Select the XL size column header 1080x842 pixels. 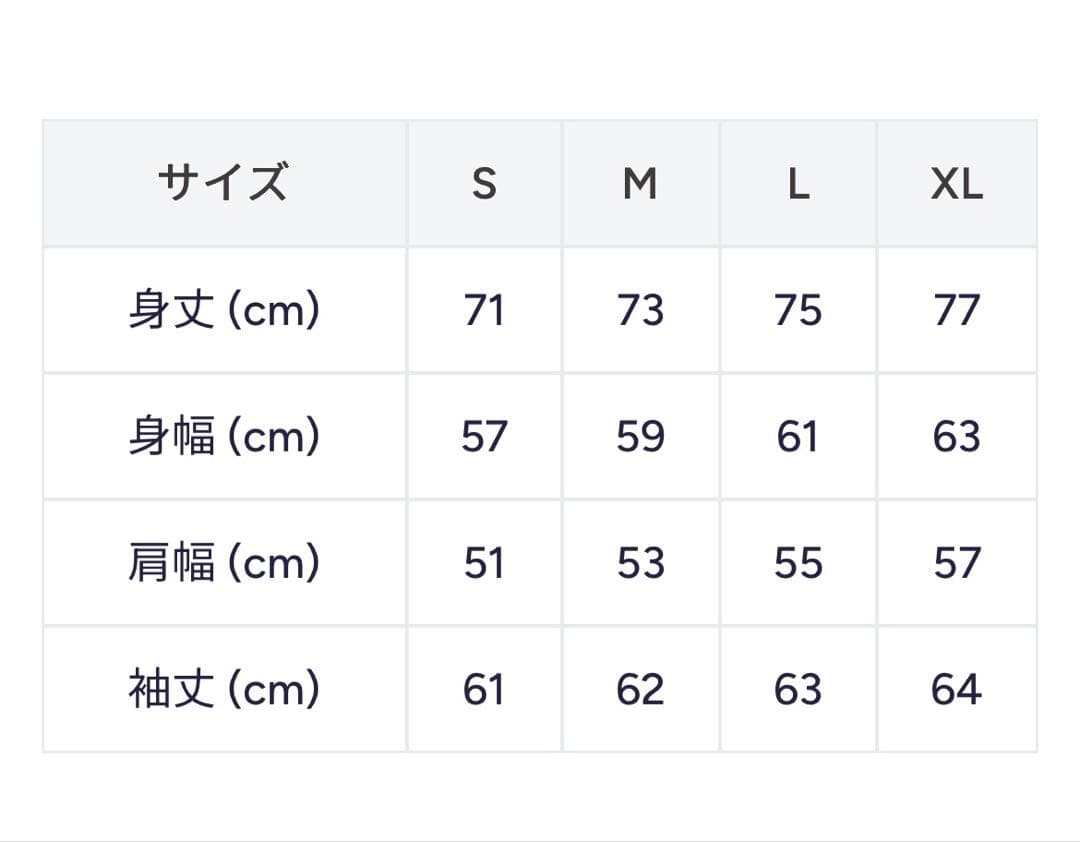(957, 183)
